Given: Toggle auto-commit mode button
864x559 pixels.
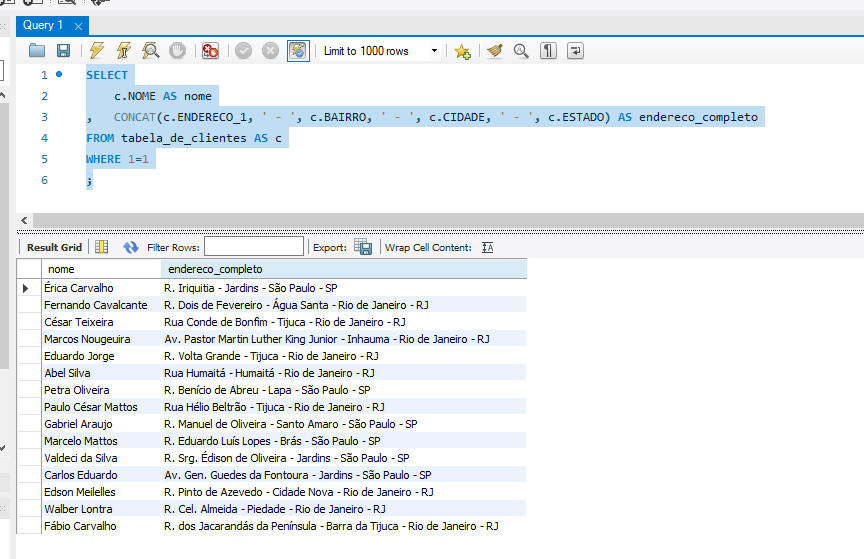Looking at the screenshot, I should click(x=298, y=51).
